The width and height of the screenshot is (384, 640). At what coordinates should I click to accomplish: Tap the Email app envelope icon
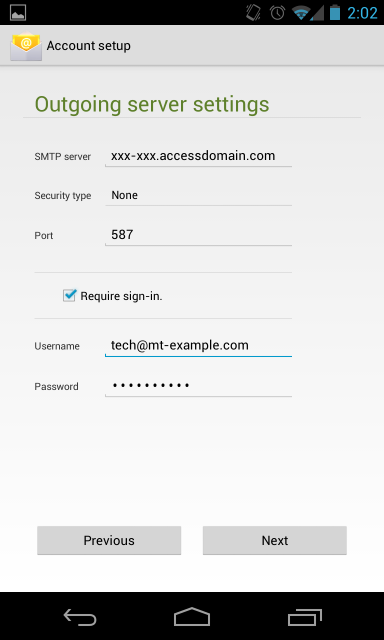pyautogui.click(x=26, y=46)
